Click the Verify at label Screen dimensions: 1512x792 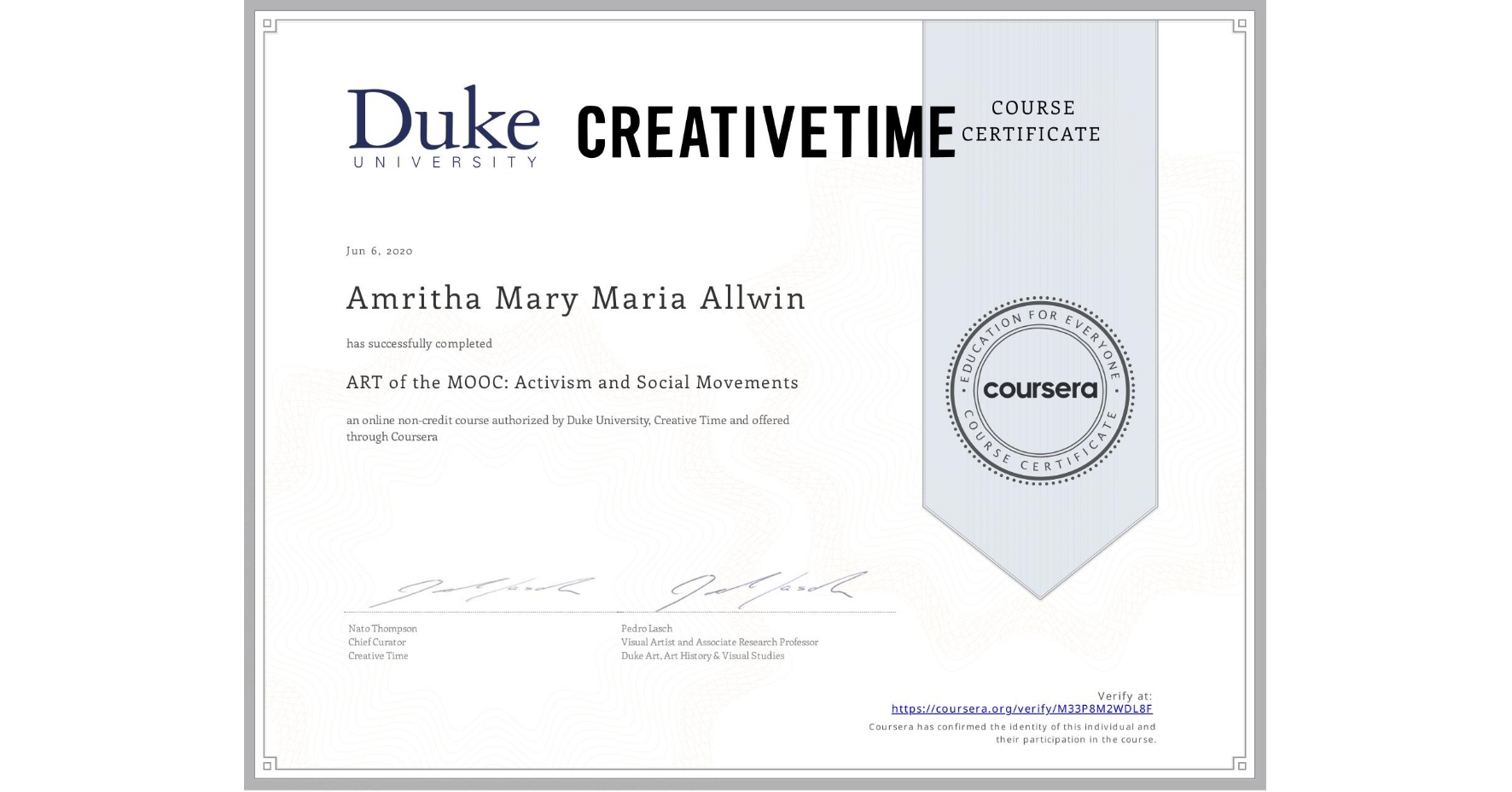(1123, 694)
